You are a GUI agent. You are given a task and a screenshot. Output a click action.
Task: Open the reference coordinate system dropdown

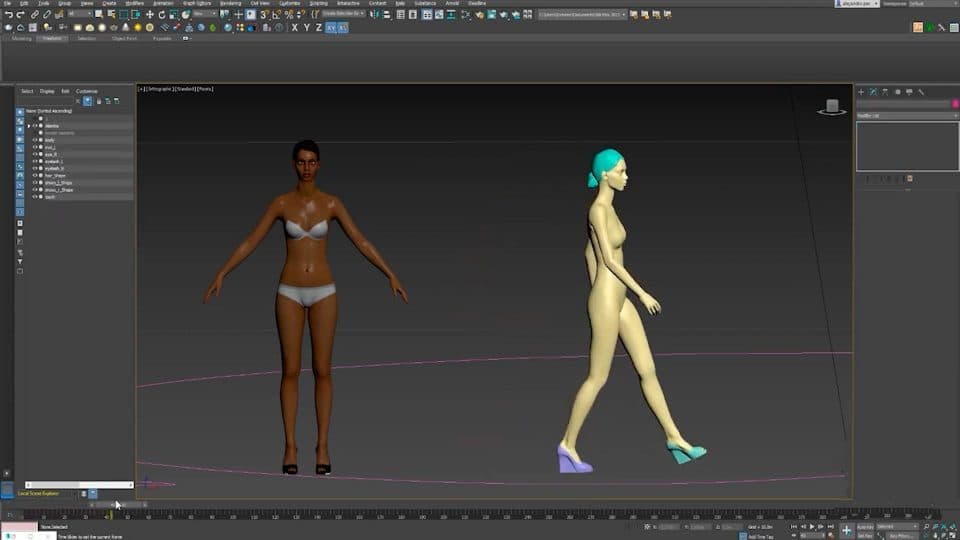(206, 14)
